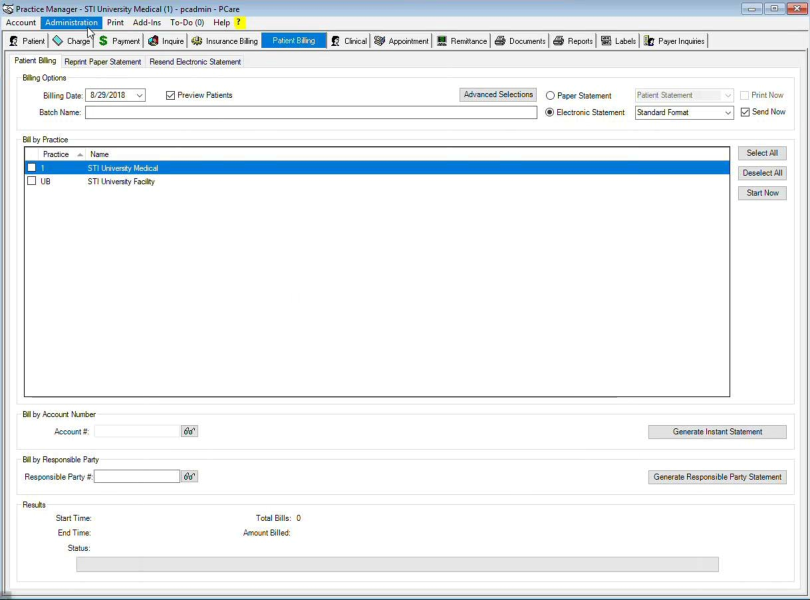The height and width of the screenshot is (600, 810).
Task: Open the Standard Format dropdown
Action: [727, 113]
